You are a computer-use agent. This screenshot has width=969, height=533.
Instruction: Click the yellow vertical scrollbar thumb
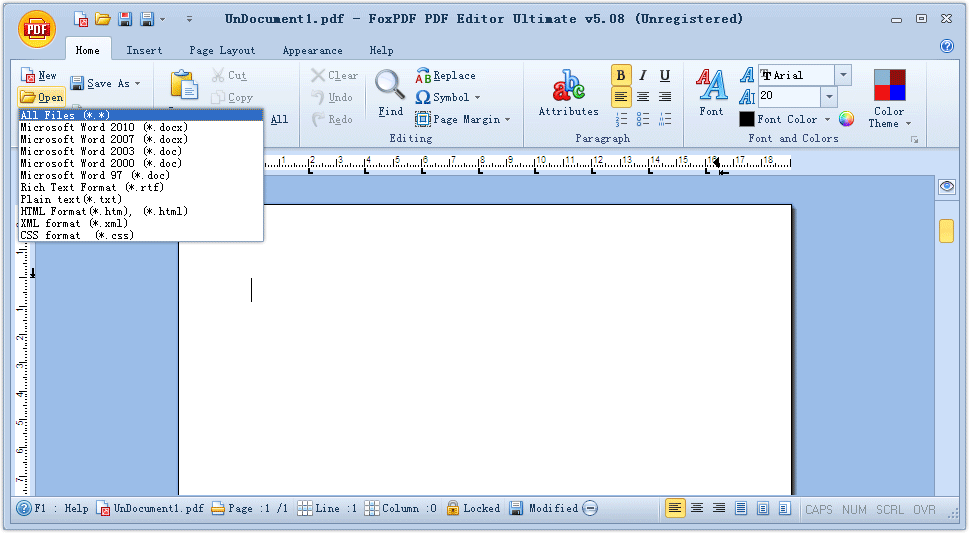tap(946, 231)
